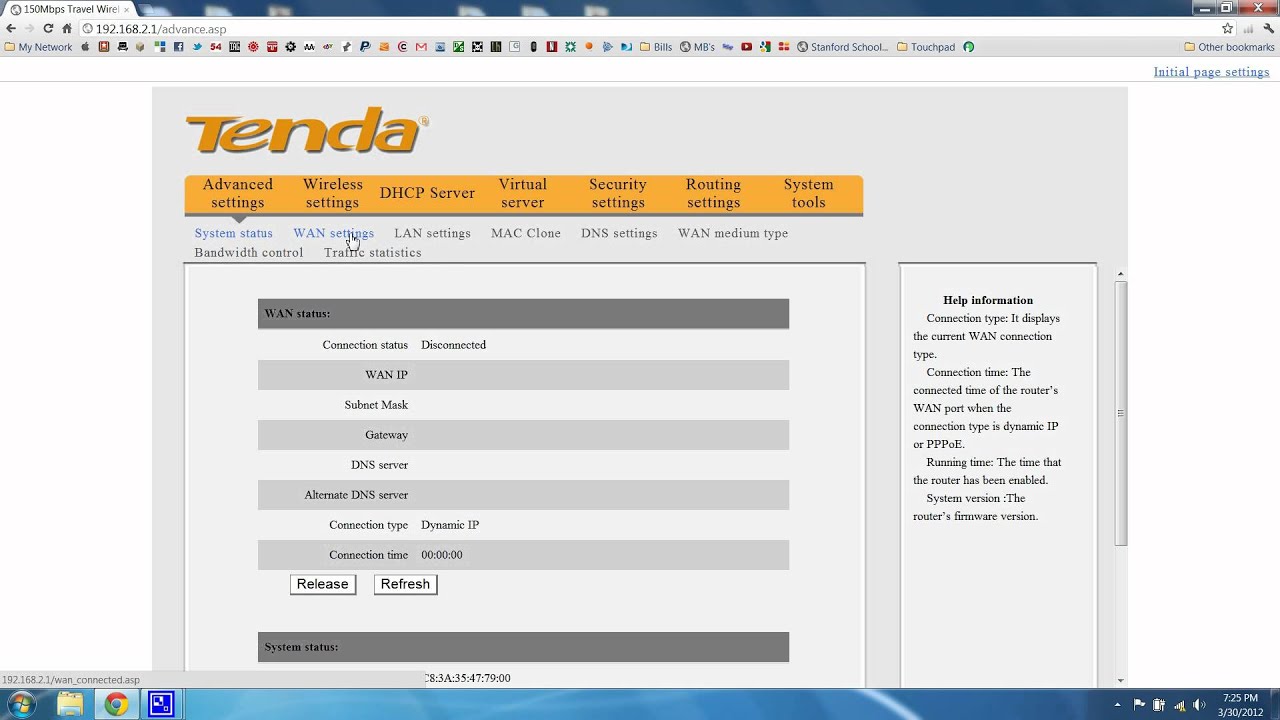Open the Virtual server tab
This screenshot has width=1280, height=720.
pos(523,193)
